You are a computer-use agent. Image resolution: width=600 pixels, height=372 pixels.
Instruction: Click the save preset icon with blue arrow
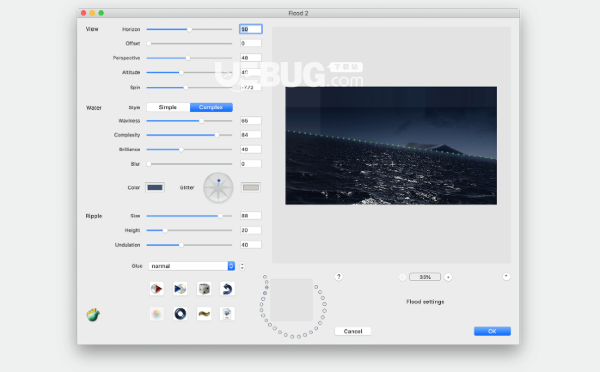pos(180,289)
